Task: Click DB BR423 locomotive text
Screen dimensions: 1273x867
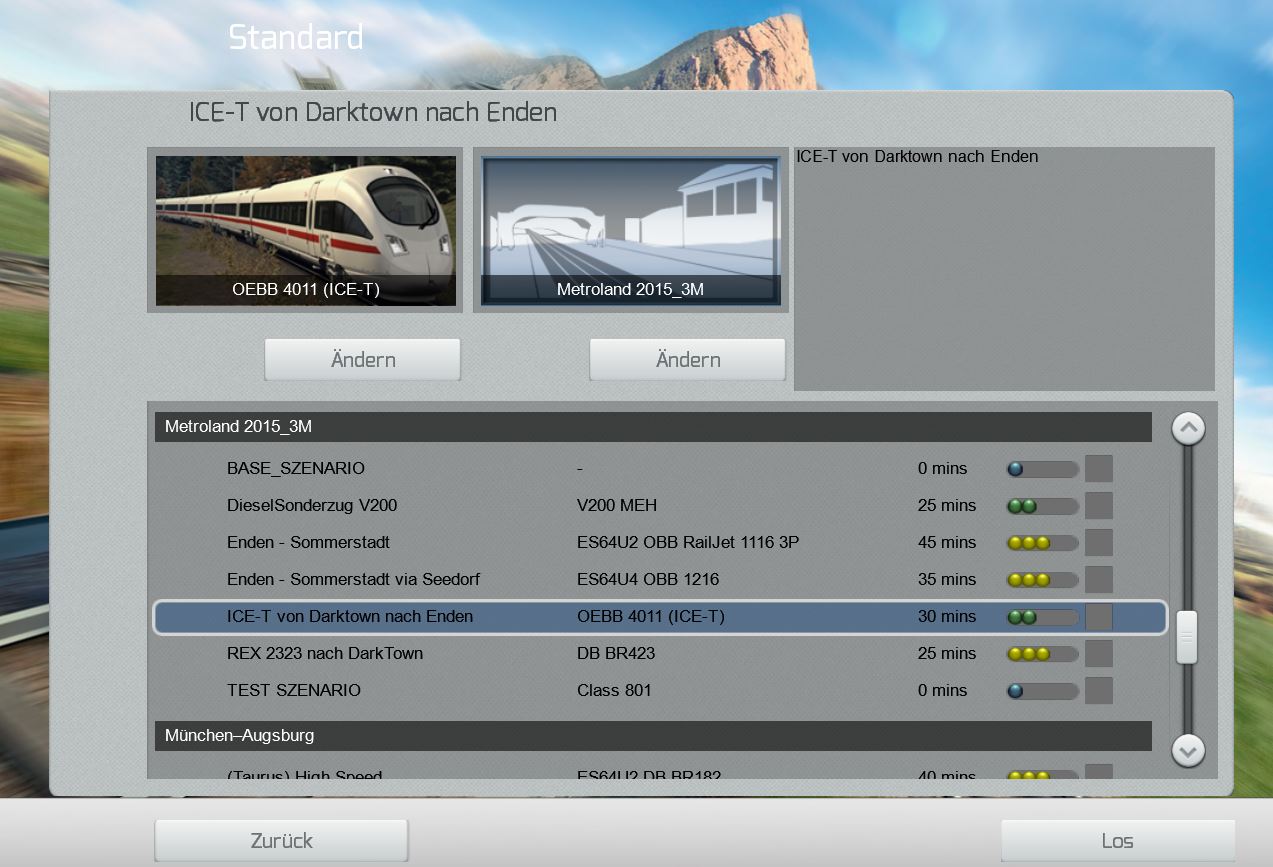Action: click(616, 653)
